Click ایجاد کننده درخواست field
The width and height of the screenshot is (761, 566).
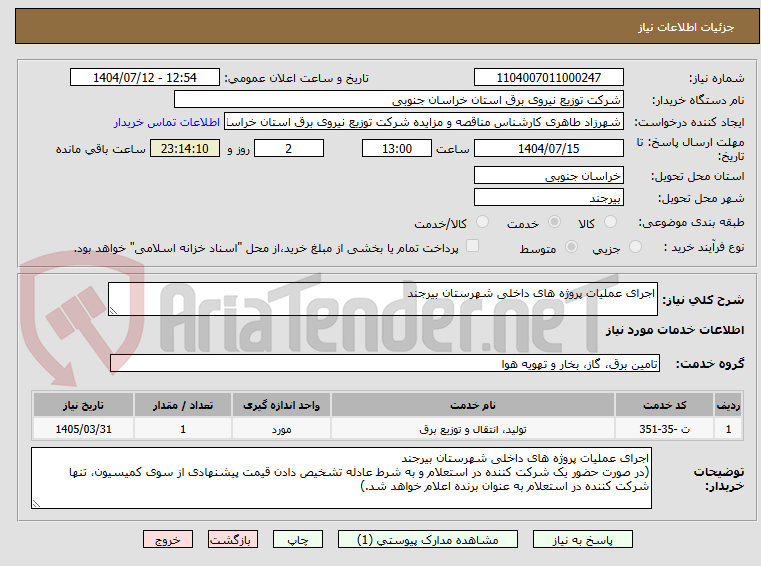[x=424, y=122]
